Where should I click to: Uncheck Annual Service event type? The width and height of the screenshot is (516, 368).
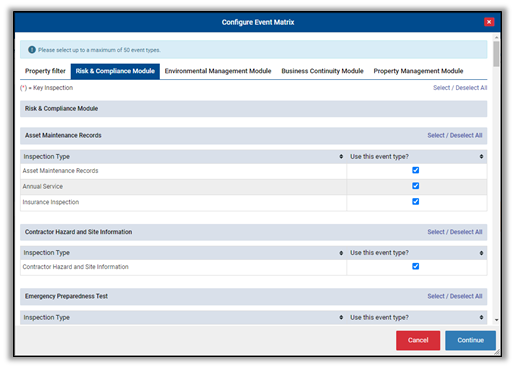point(415,186)
